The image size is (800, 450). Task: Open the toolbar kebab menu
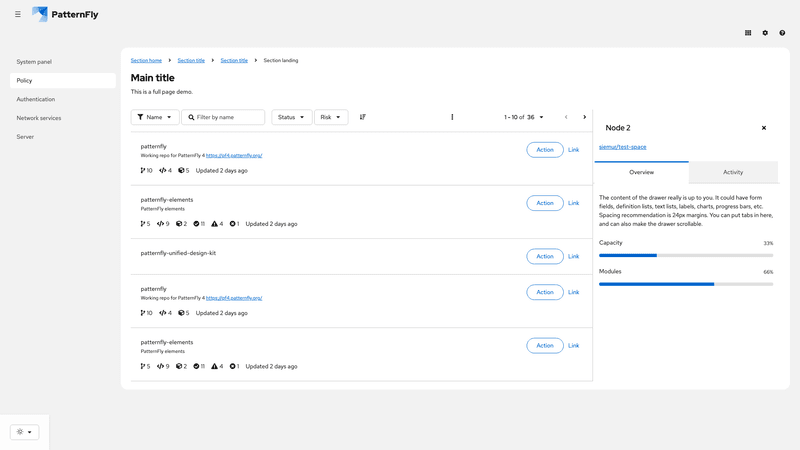452,117
